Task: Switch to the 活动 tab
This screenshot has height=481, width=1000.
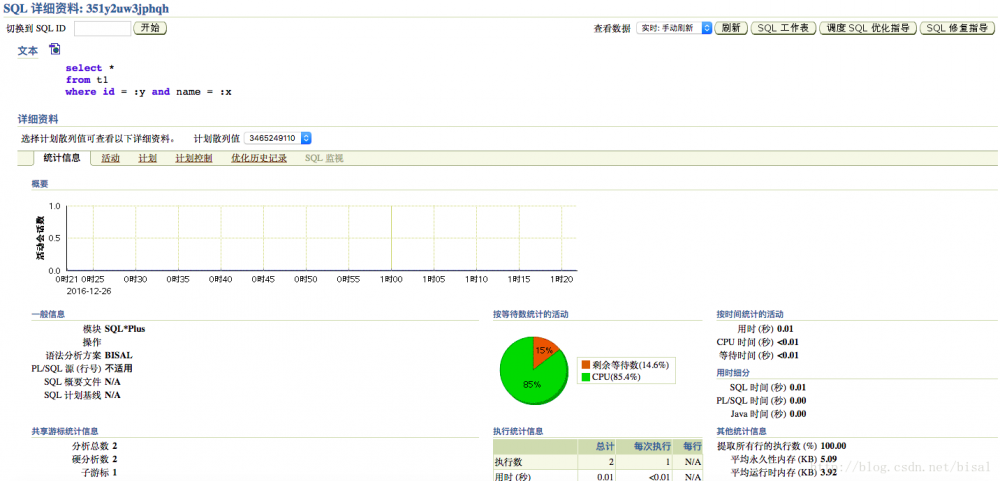Action: pos(110,158)
